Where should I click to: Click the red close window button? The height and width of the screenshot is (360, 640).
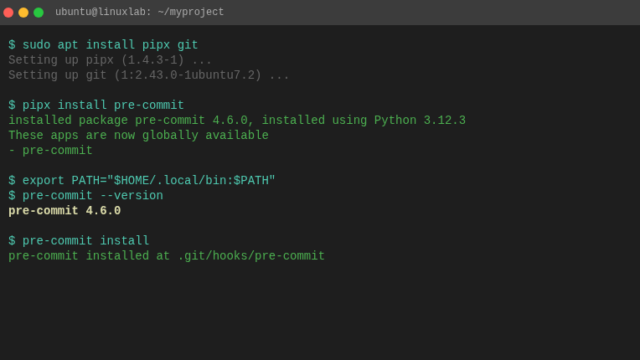8,12
